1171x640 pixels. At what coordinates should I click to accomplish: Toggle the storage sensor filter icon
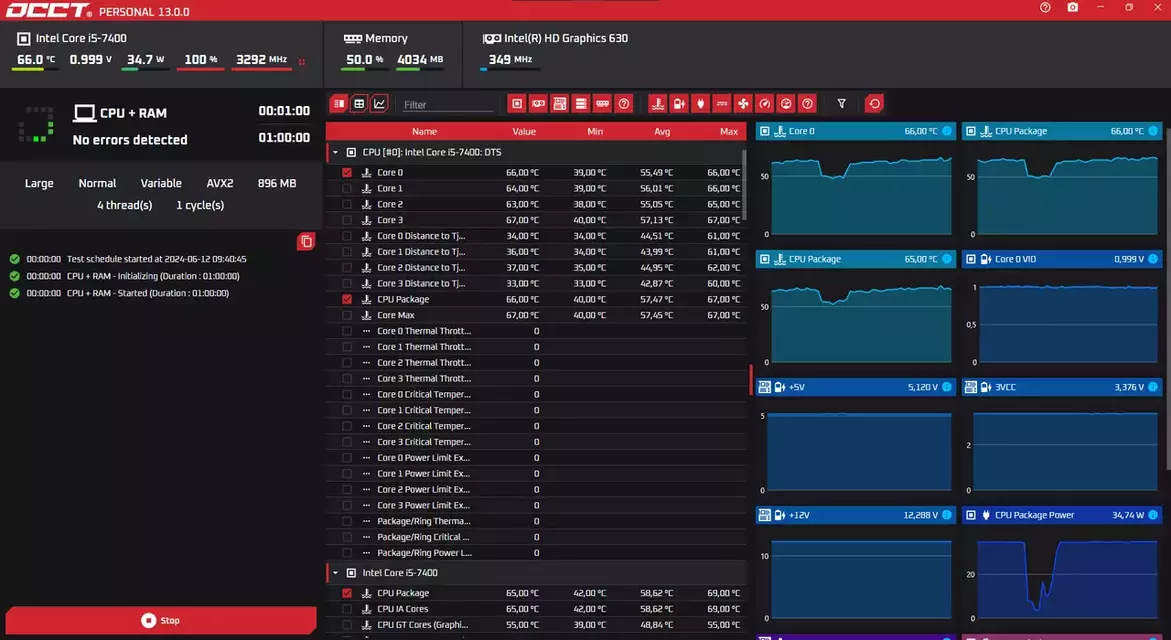pos(581,104)
